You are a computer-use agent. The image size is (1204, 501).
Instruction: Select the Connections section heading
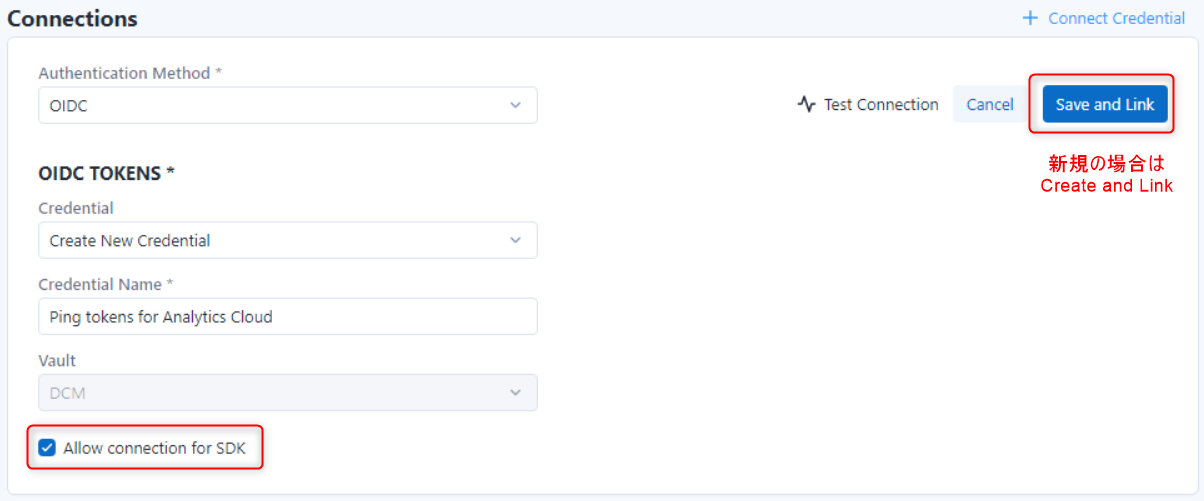(x=73, y=19)
